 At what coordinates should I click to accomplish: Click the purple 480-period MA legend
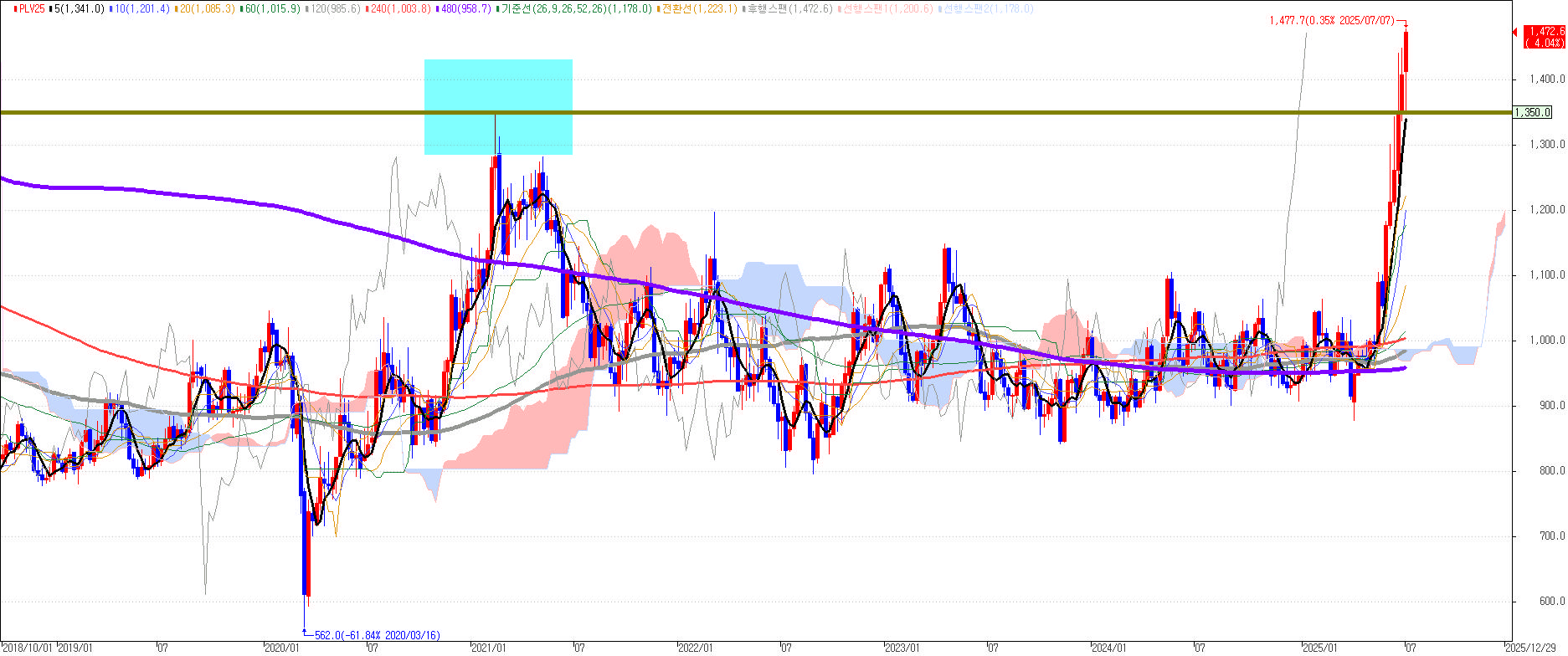(465, 8)
